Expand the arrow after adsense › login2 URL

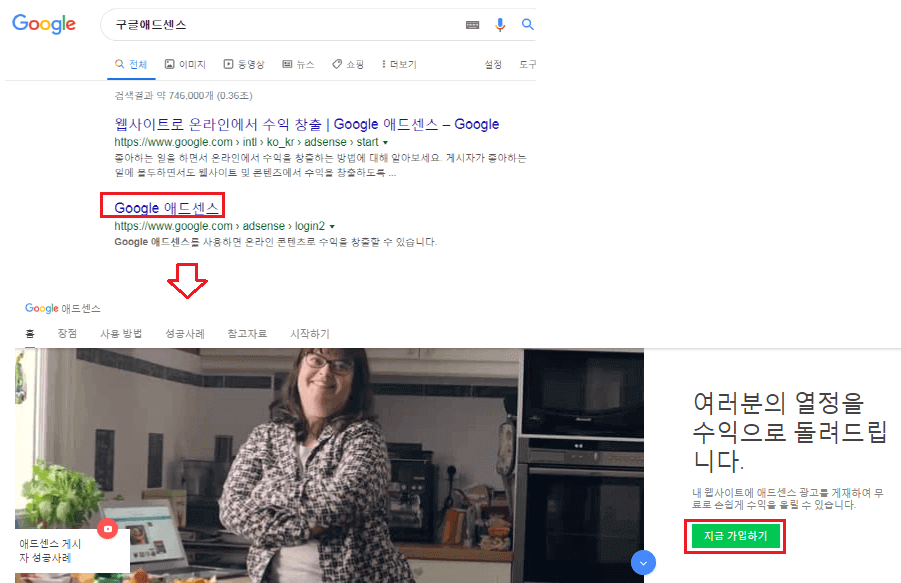click(x=332, y=227)
